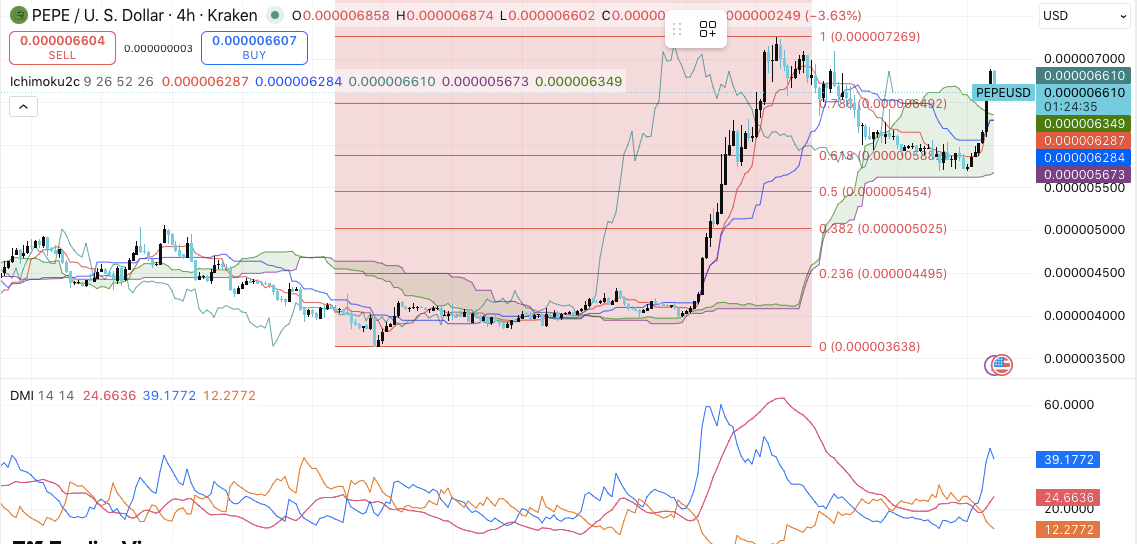This screenshot has height=544, width=1137.
Task: Collapse the indicator legend with the chevron
Action: click(23, 107)
